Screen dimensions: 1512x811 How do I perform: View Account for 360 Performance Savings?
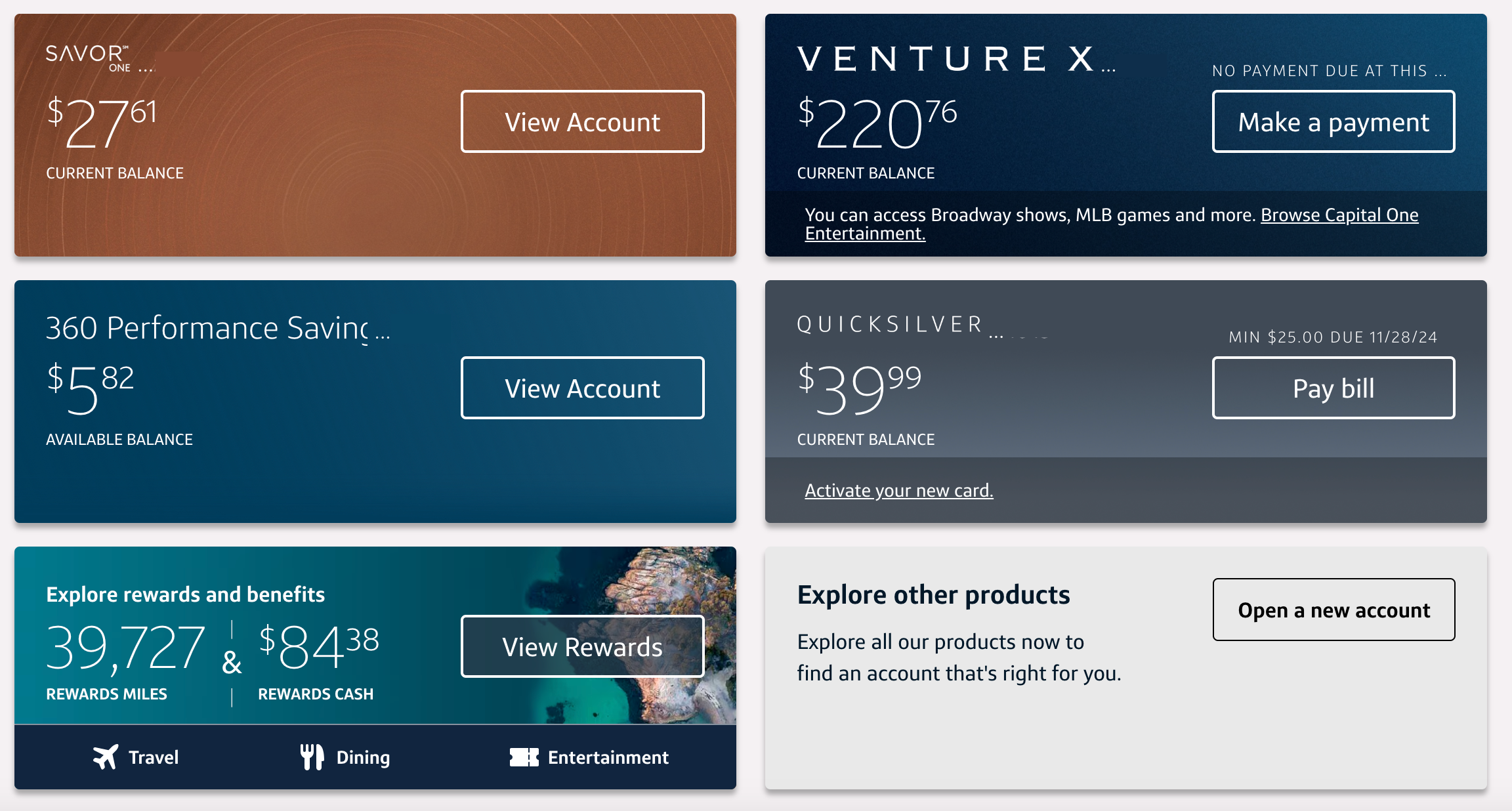(582, 388)
